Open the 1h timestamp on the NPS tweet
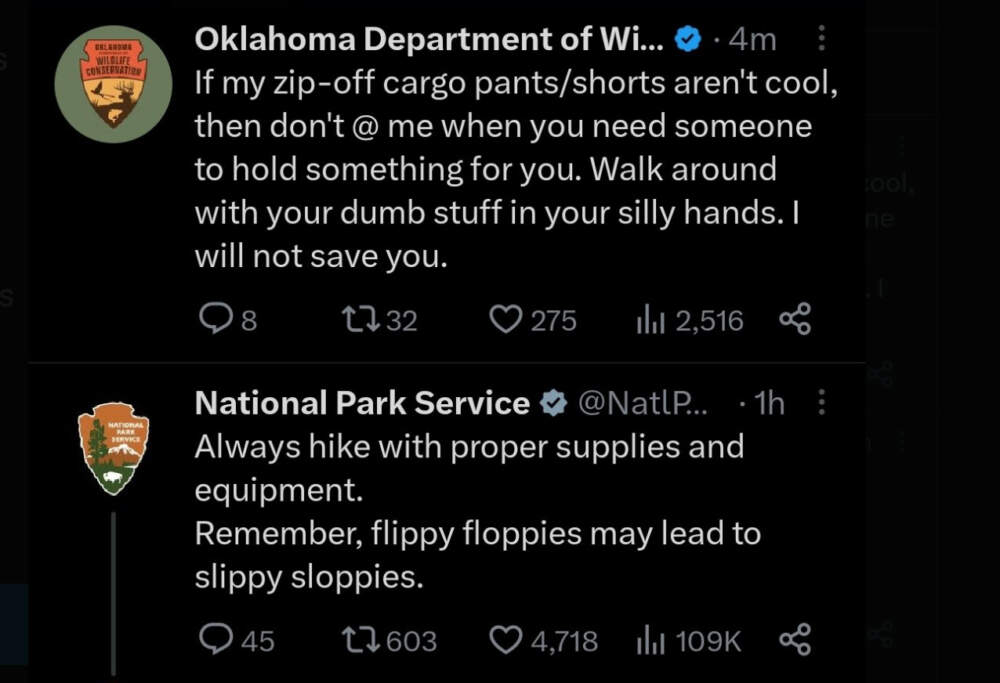This screenshot has width=1000, height=683. (770, 403)
